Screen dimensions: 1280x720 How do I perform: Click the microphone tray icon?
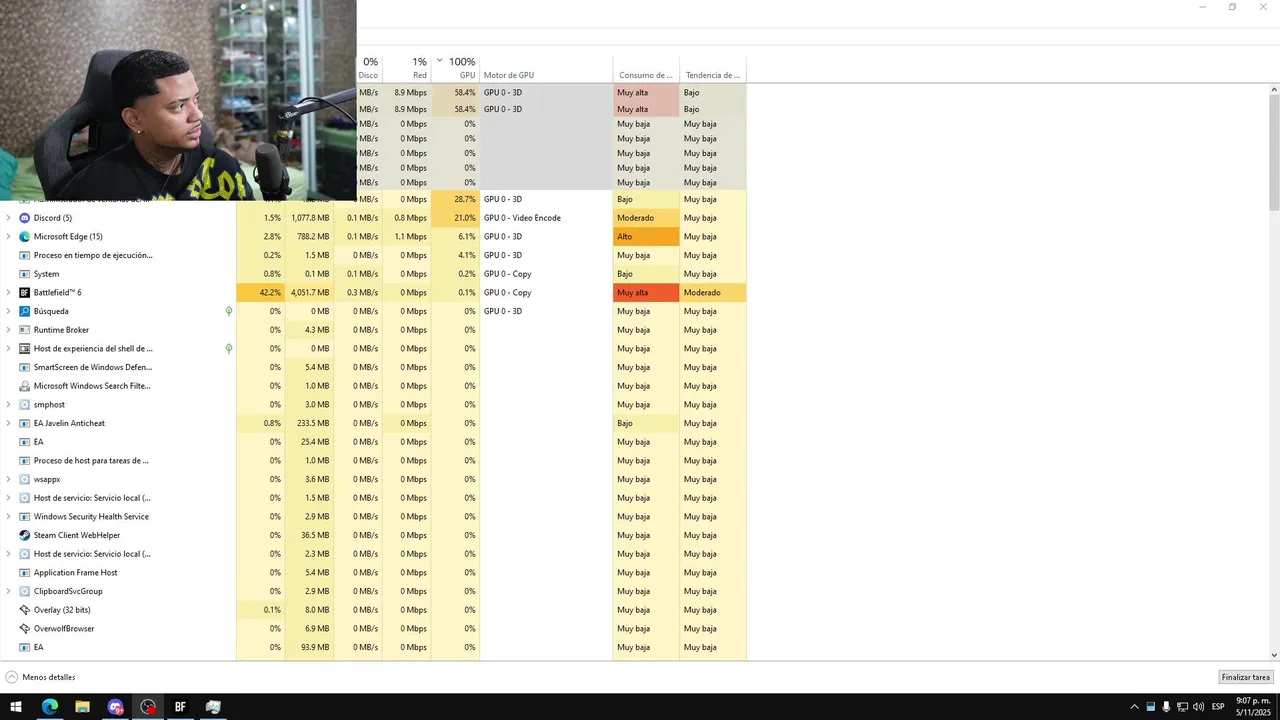(1166, 707)
